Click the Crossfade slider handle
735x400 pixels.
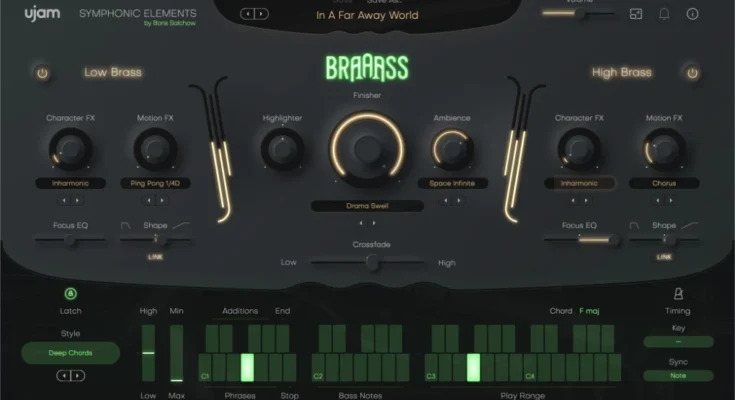coord(372,262)
